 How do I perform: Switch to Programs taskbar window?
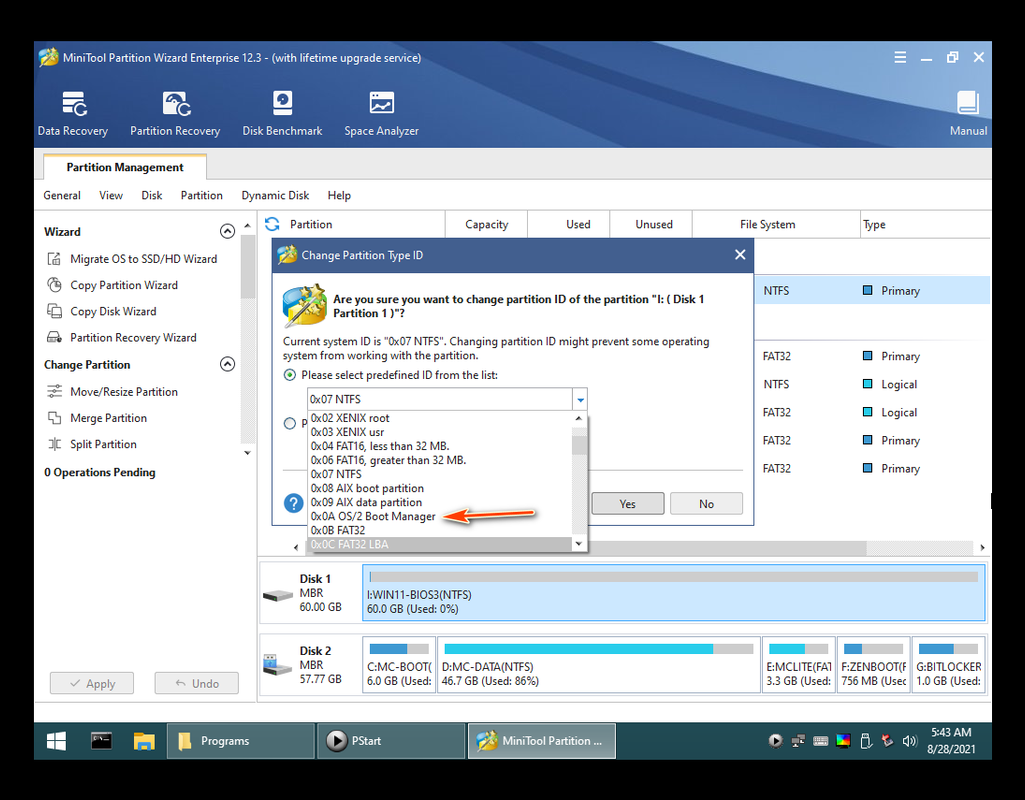(x=241, y=741)
